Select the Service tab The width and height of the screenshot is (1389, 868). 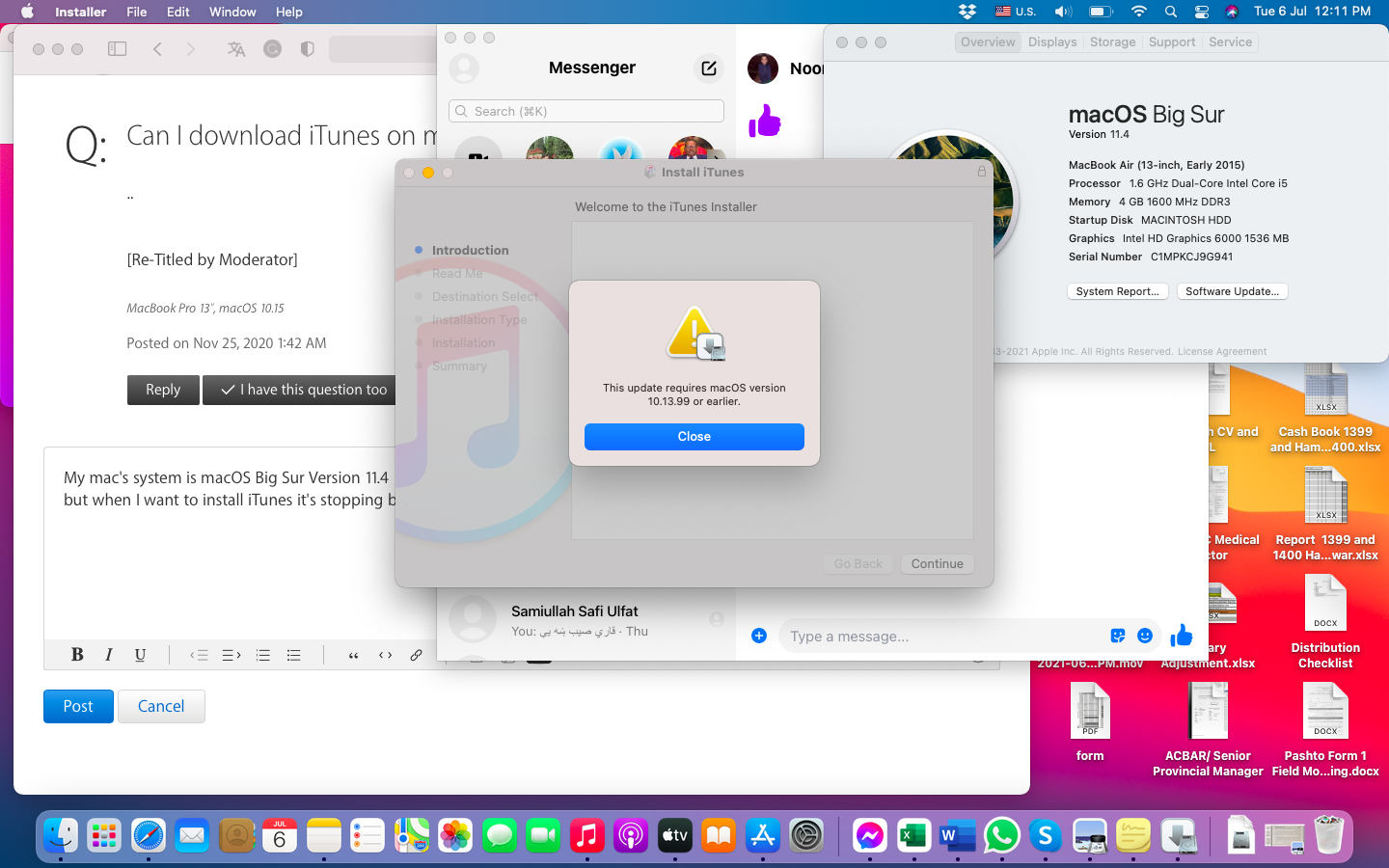click(1230, 42)
